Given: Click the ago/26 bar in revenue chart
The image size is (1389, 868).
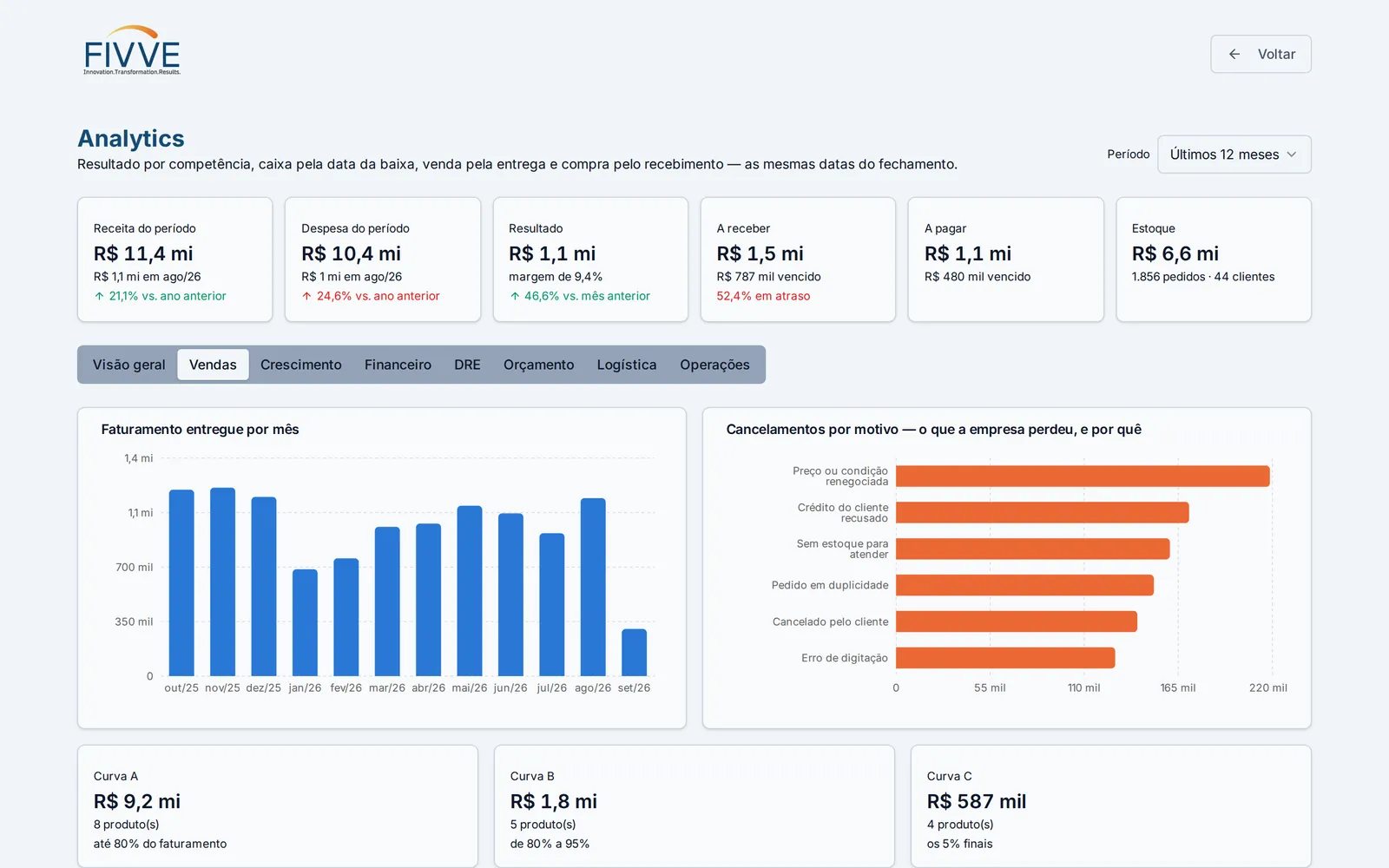Looking at the screenshot, I should 593,587.
